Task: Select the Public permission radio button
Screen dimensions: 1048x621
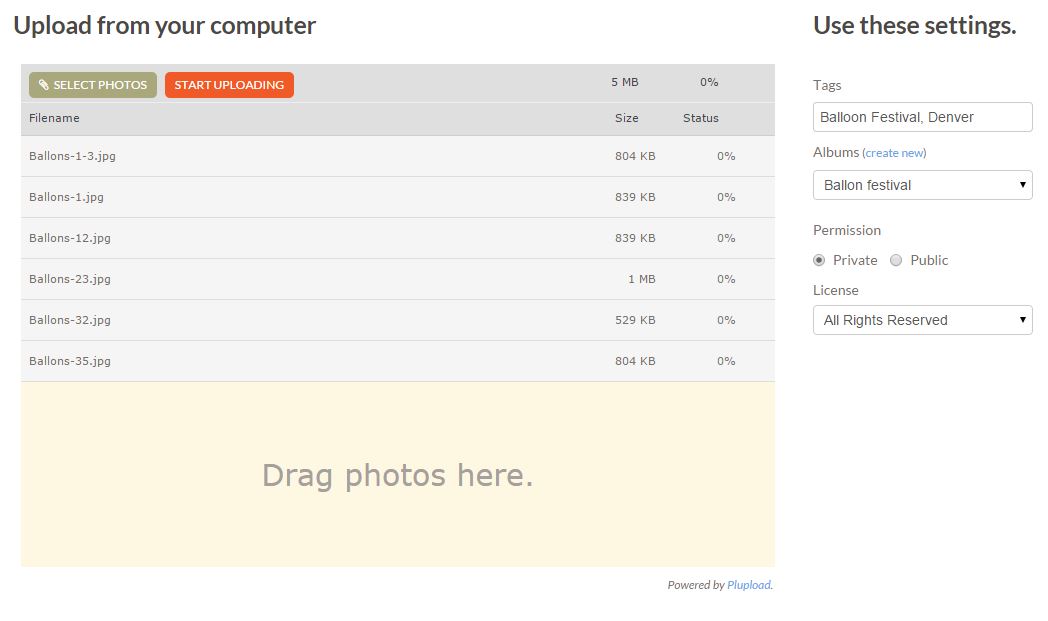Action: 896,260
